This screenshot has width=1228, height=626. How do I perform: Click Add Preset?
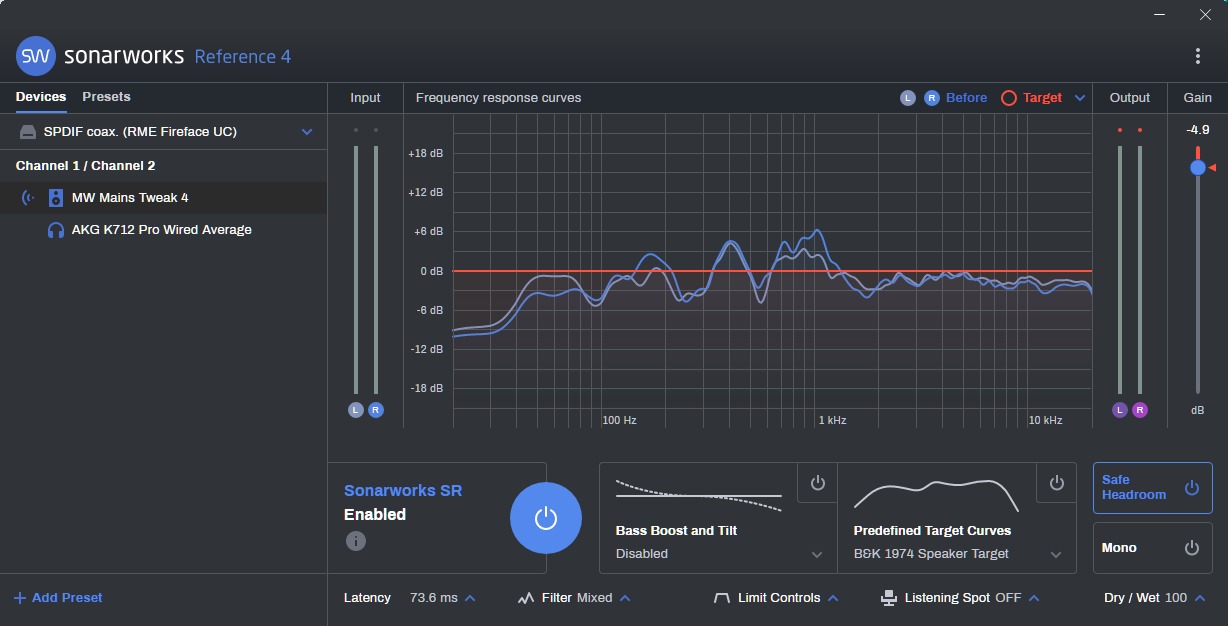click(x=58, y=598)
